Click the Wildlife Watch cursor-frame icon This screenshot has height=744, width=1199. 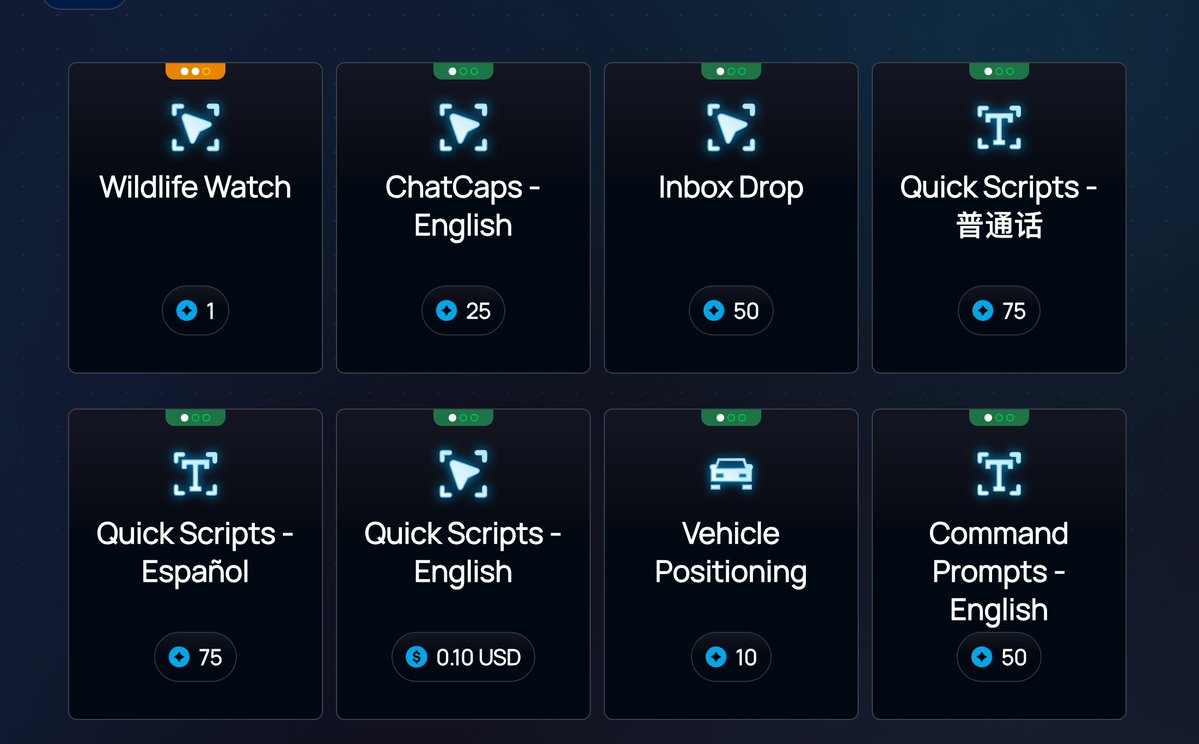[x=195, y=128]
